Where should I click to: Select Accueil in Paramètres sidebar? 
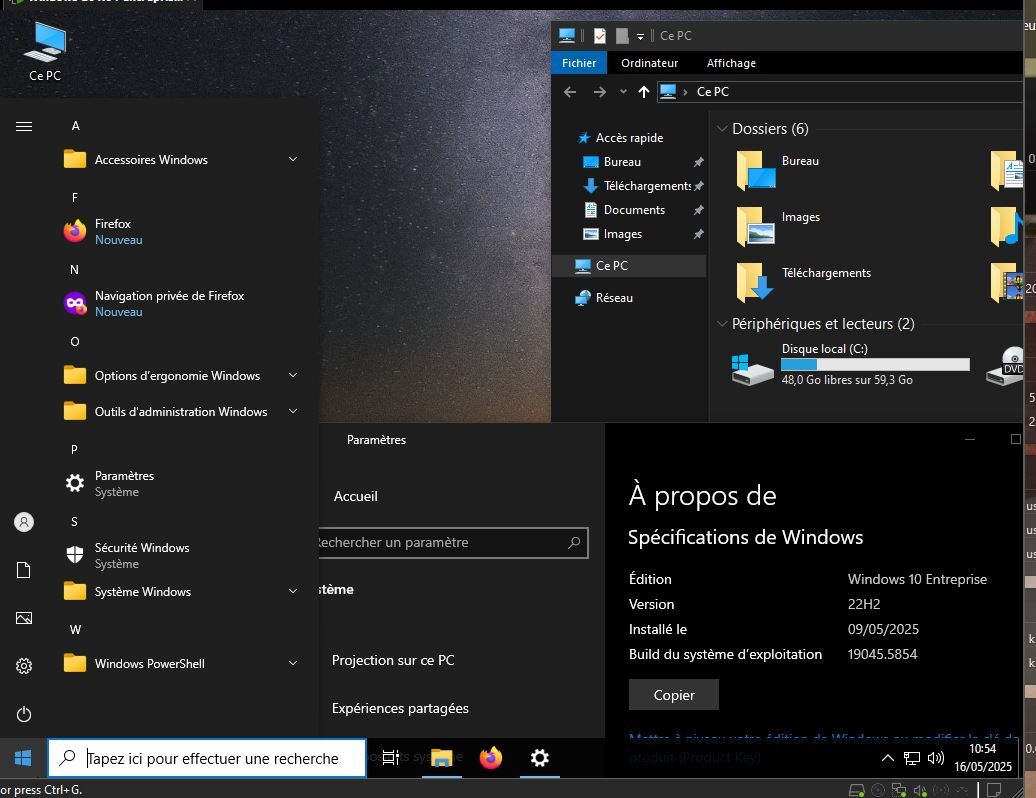pyautogui.click(x=355, y=496)
